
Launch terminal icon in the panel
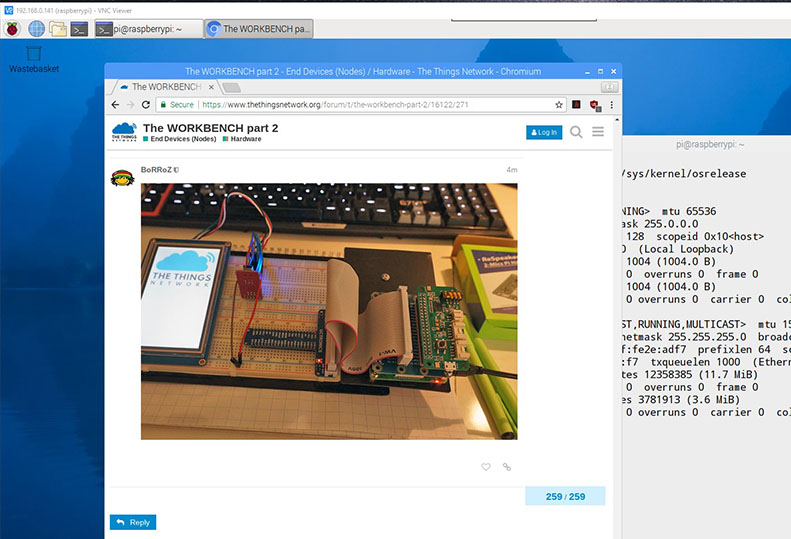(79, 29)
